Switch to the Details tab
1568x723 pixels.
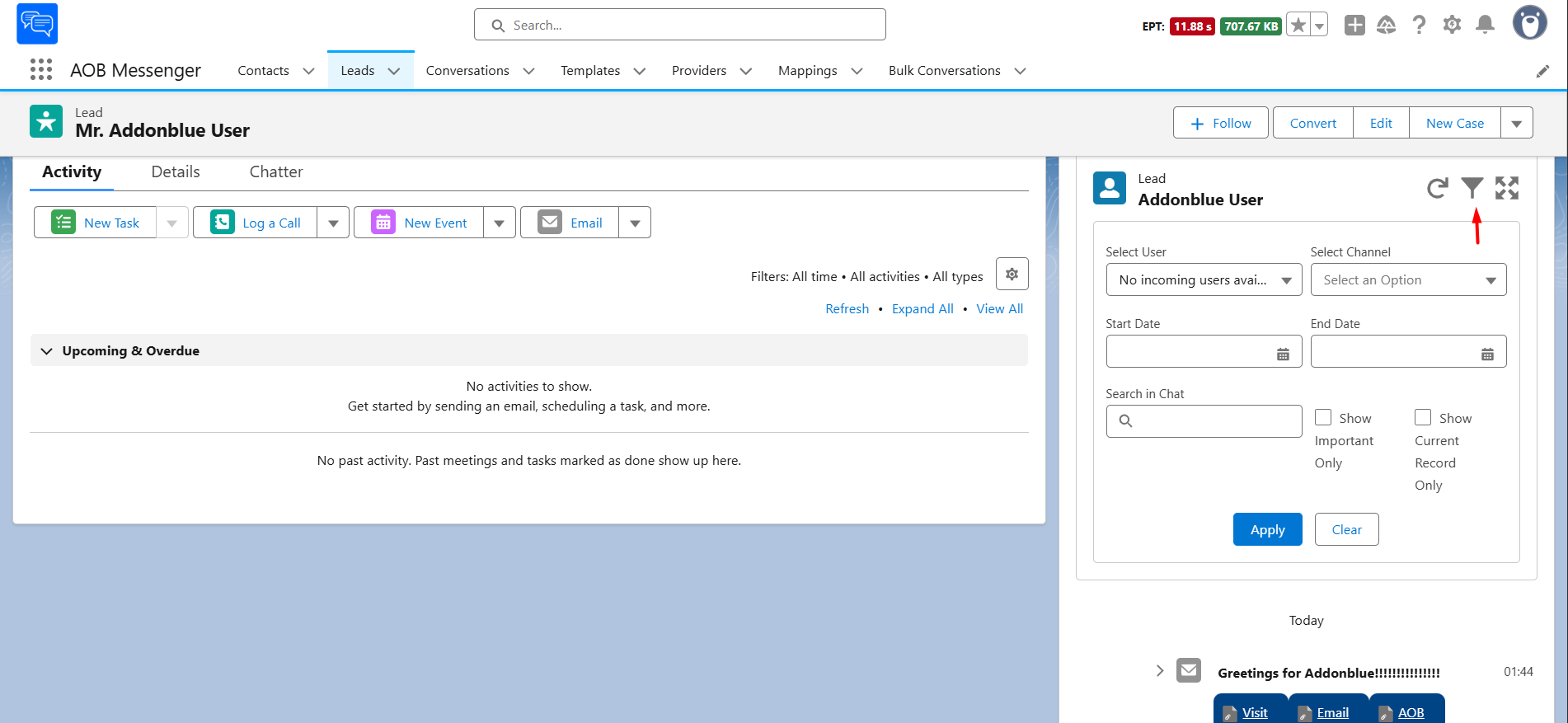(176, 171)
